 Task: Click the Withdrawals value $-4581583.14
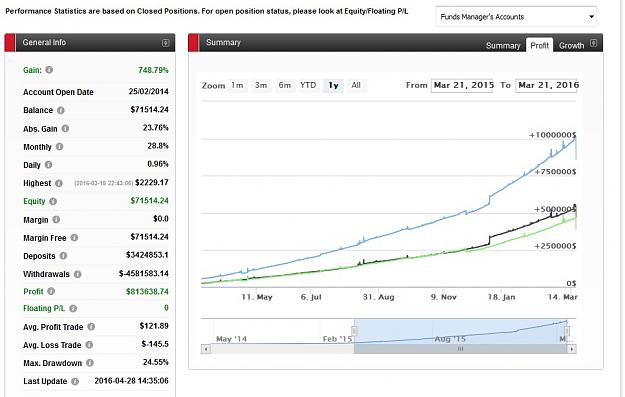click(x=143, y=273)
